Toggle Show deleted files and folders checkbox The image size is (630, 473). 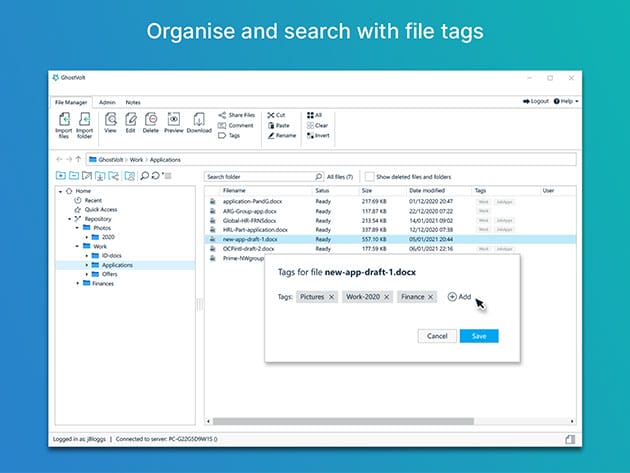369,177
